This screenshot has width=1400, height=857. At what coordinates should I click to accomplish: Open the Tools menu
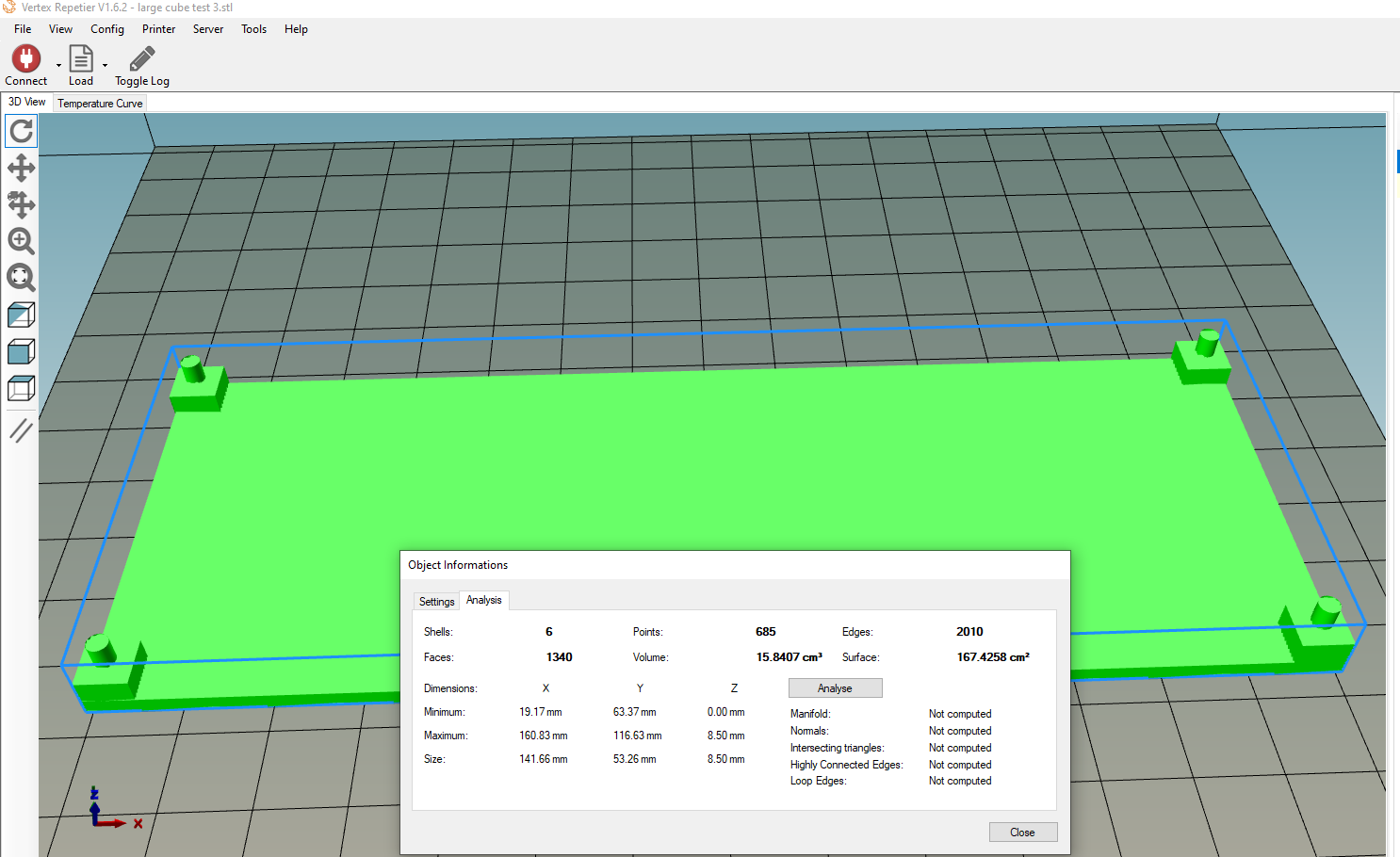click(253, 29)
